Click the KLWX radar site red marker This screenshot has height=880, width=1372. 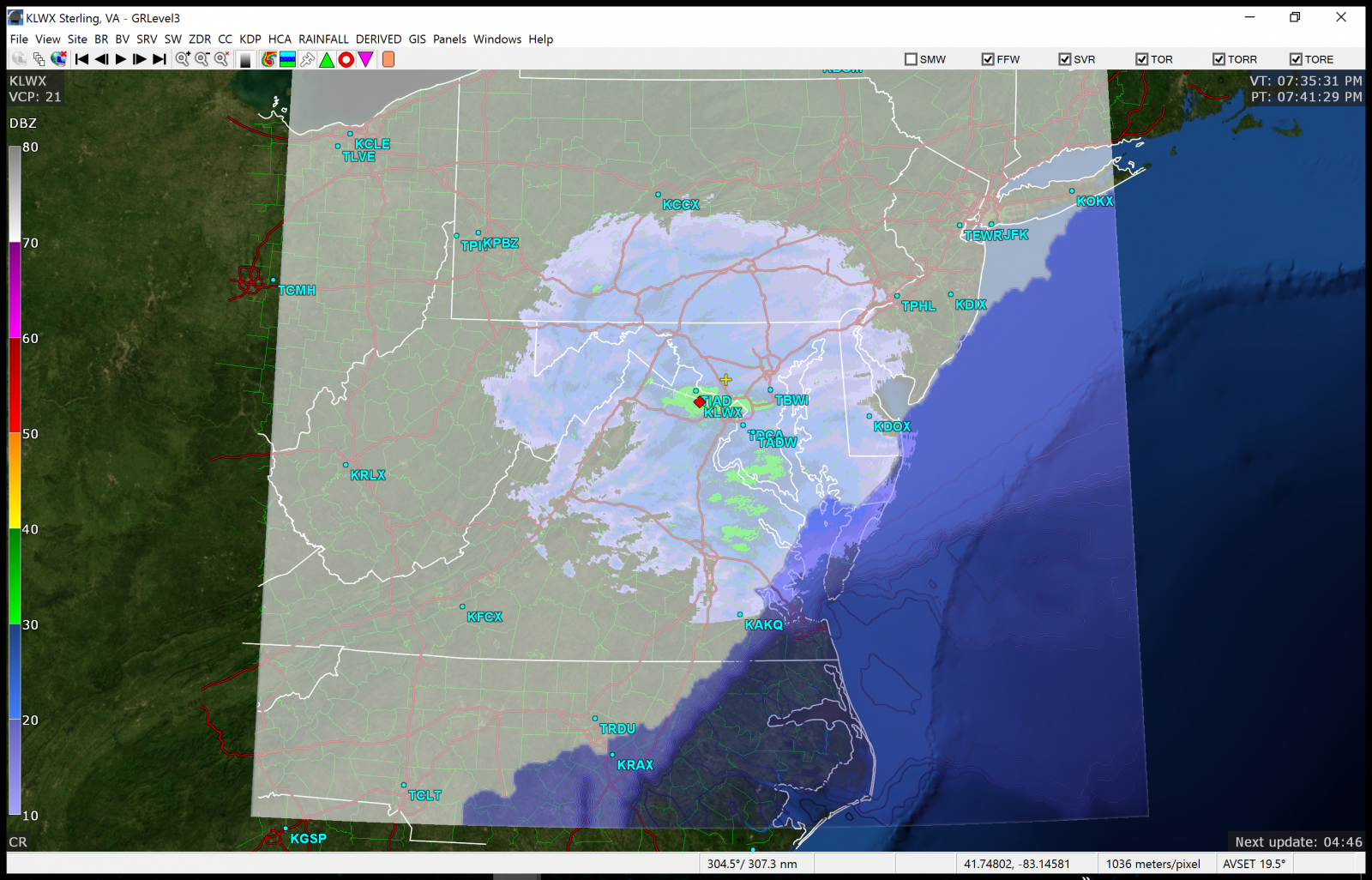coord(700,401)
